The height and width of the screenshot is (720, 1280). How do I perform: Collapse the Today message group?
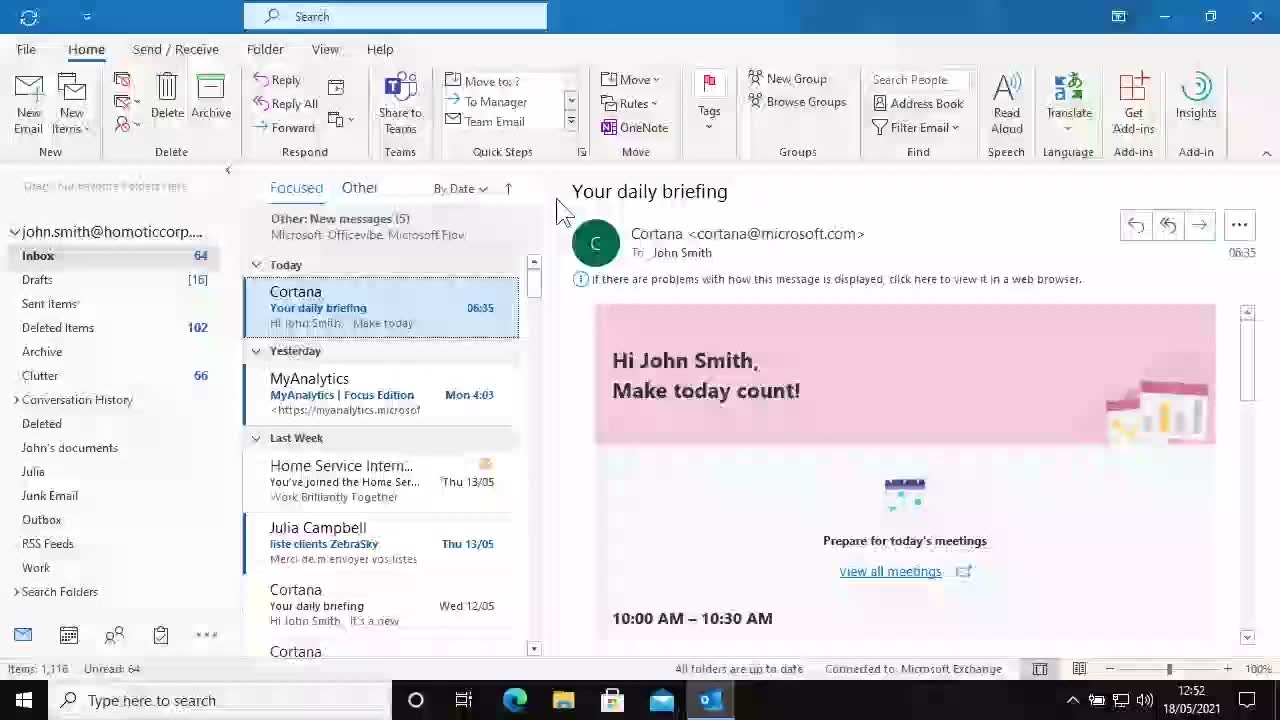coord(256,265)
